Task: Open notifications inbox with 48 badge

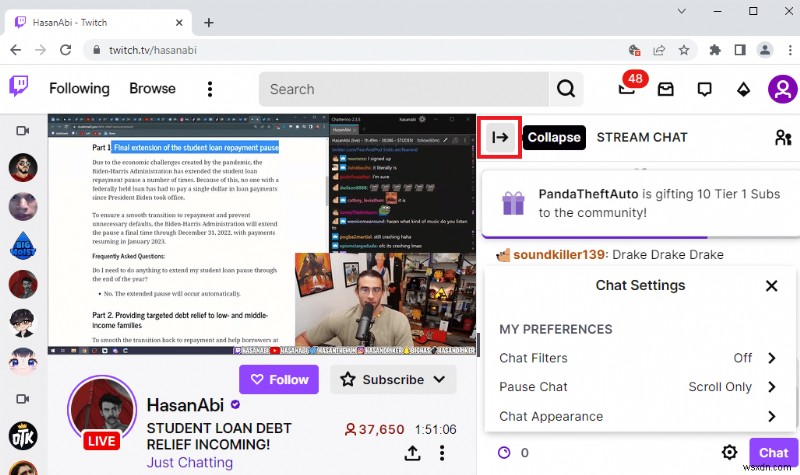Action: (x=627, y=89)
